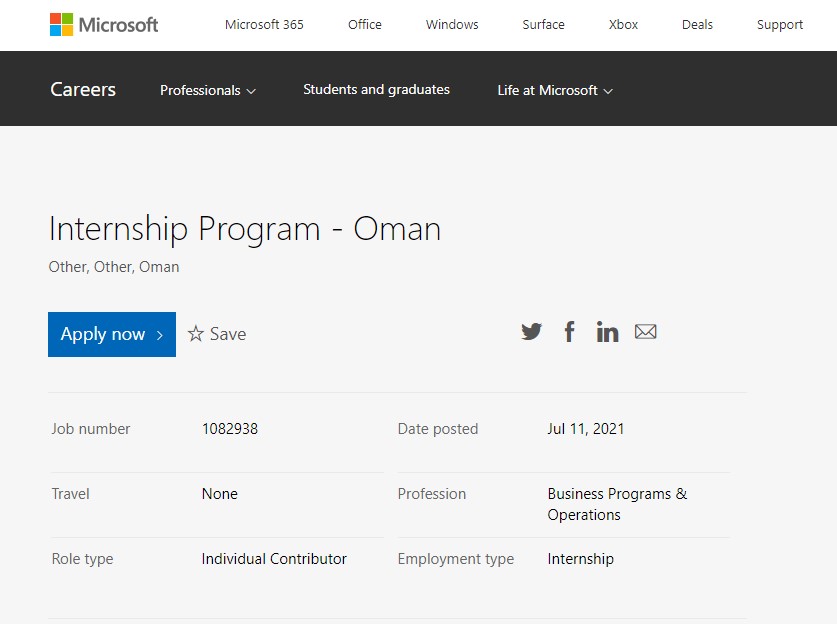
Task: Click the Save star icon
Action: tap(196, 334)
